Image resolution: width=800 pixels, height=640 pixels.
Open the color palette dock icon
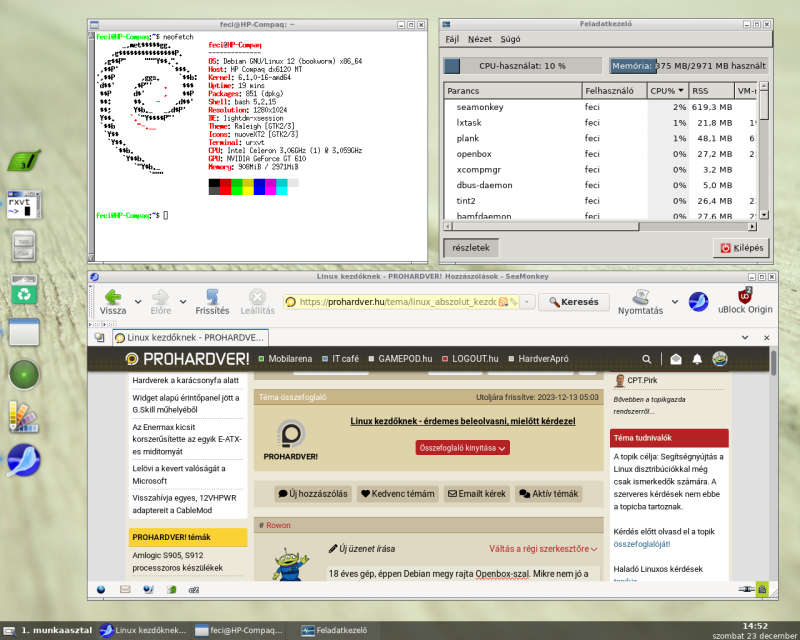24,417
